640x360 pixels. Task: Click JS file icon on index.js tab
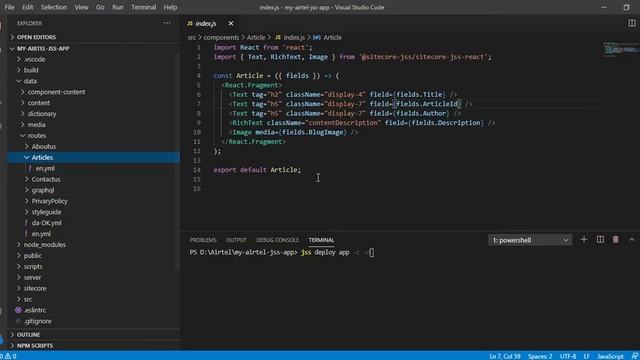(x=190, y=24)
